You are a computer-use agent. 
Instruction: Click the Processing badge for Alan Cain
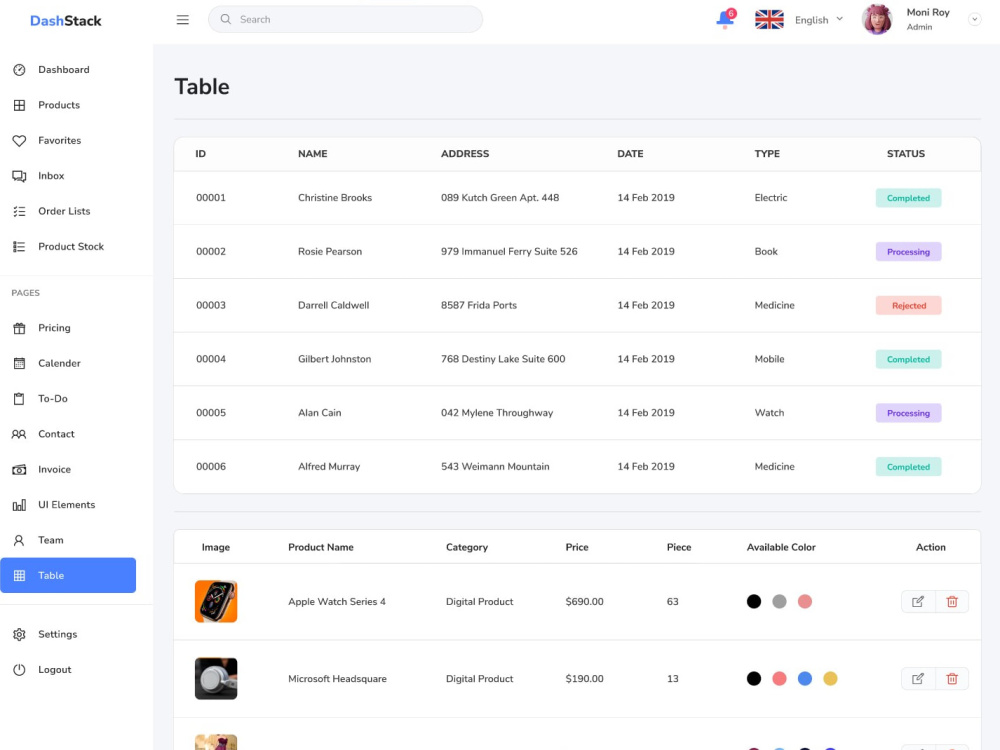click(x=908, y=413)
